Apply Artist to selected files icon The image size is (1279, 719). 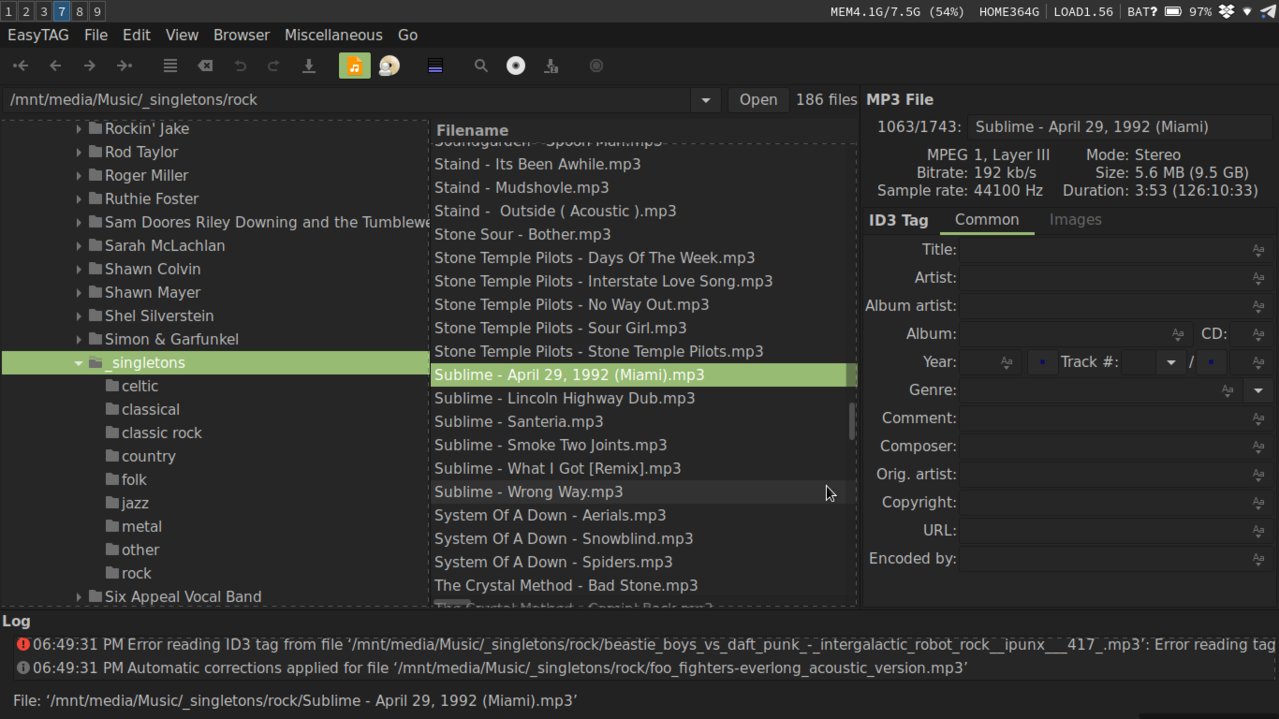coord(1258,278)
